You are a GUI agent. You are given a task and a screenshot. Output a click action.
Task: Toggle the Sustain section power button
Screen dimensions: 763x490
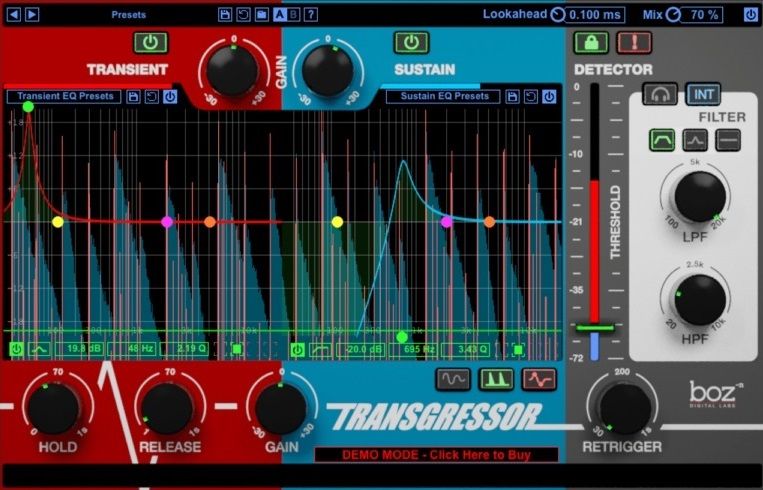point(411,43)
